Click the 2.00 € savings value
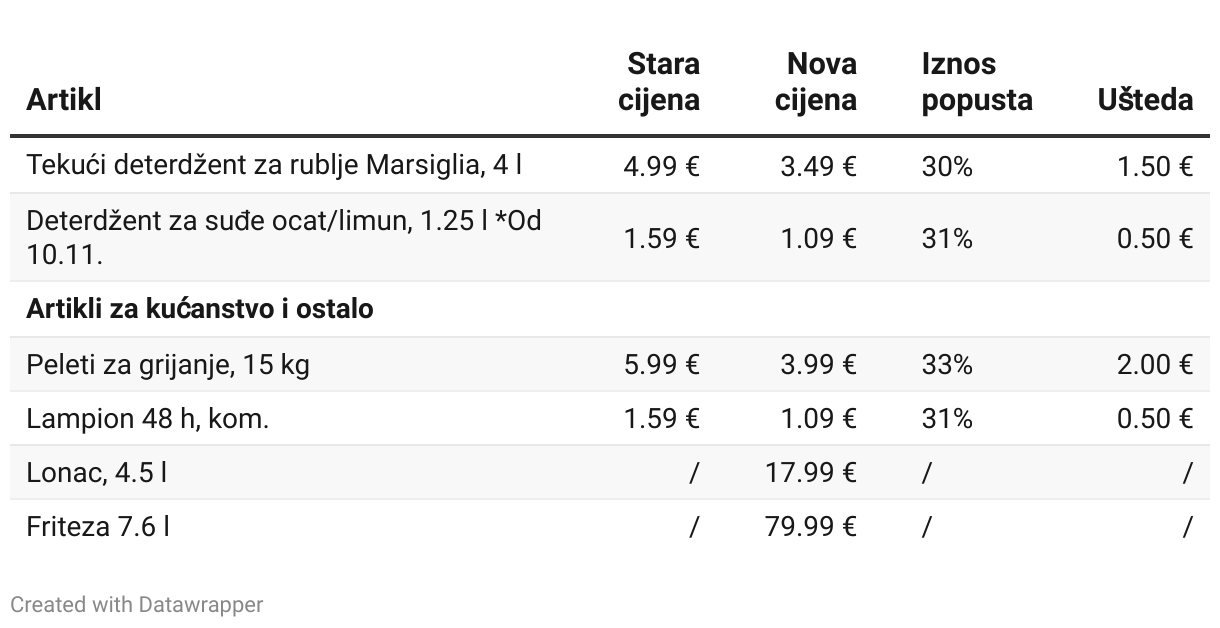The height and width of the screenshot is (628, 1220). 1155,364
